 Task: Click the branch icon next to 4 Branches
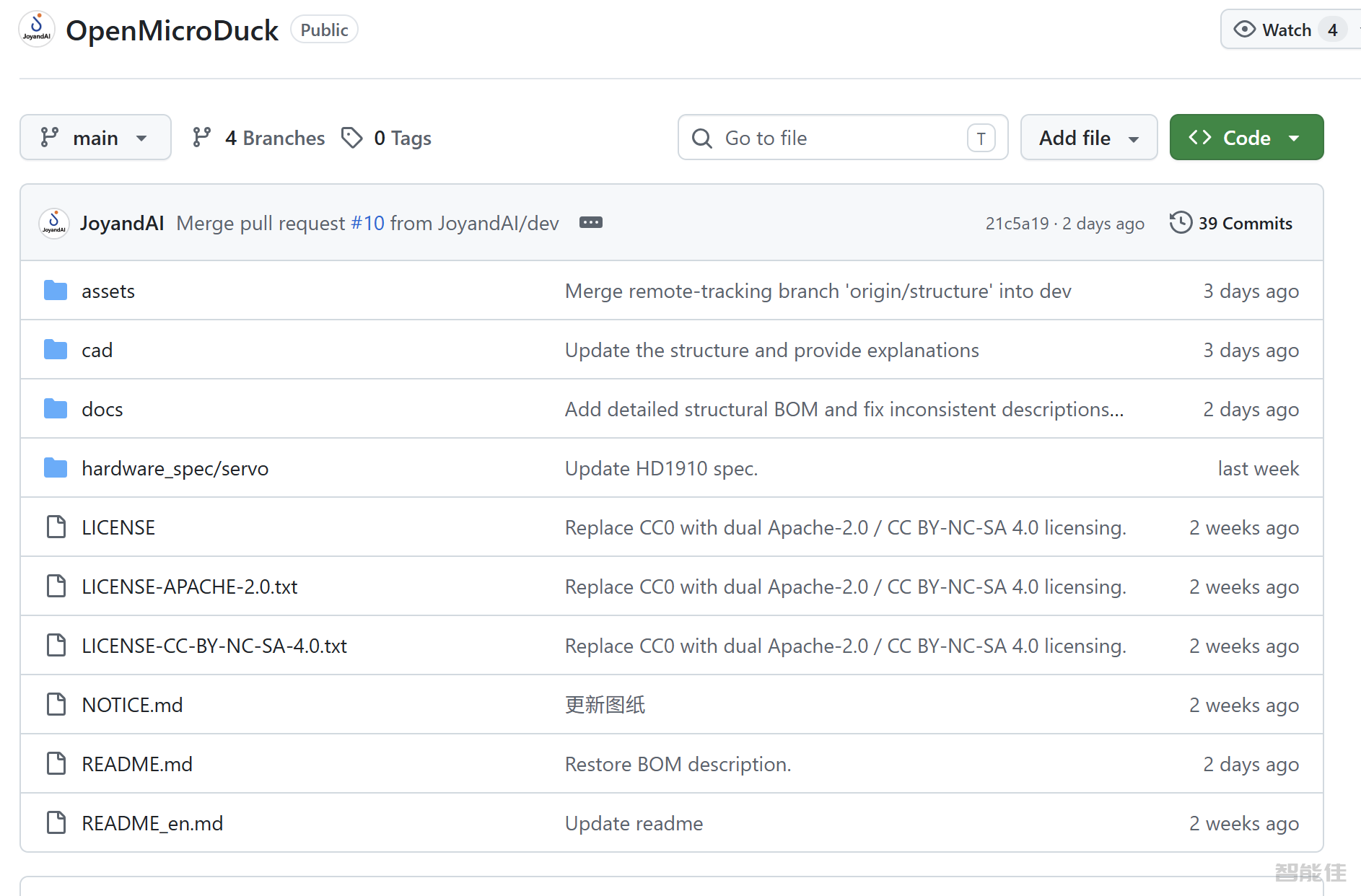202,137
